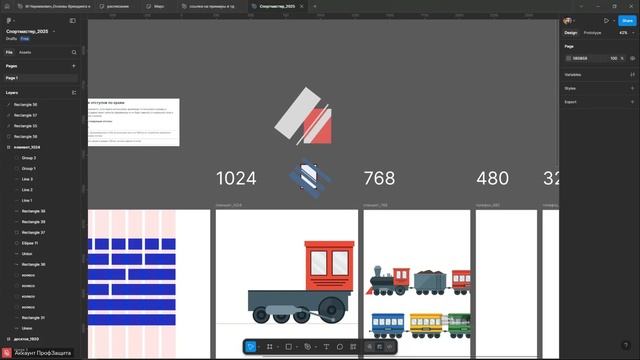
Task: Open presentation options dropdown arrow
Action: point(613,21)
